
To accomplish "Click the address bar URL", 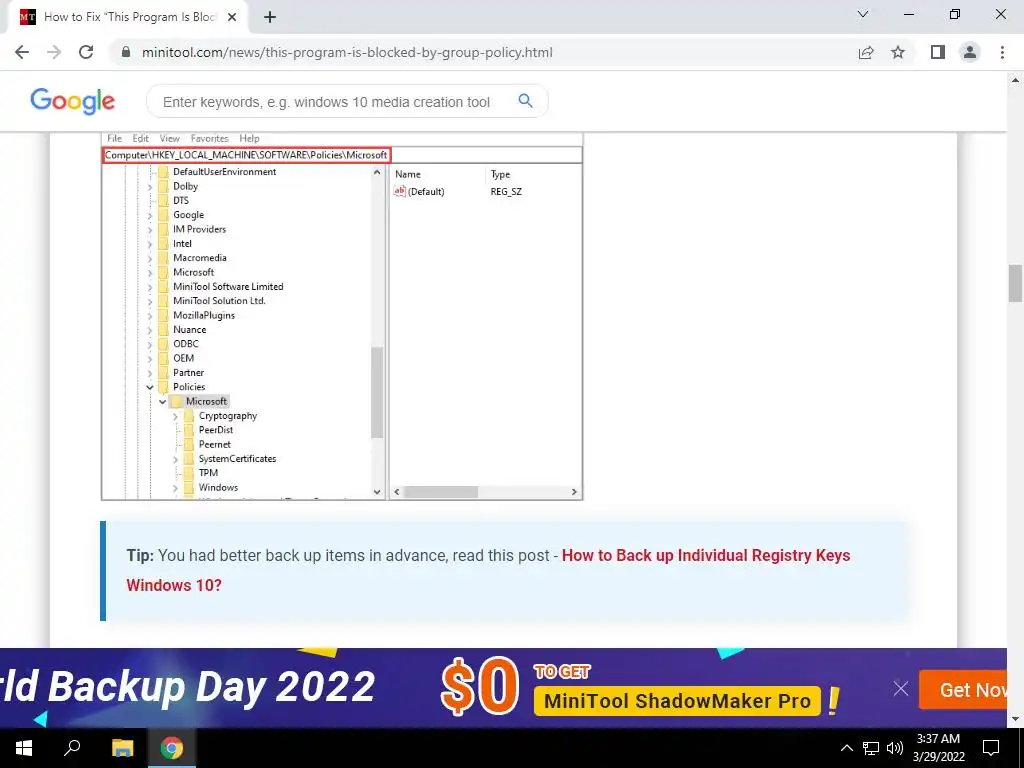I will pos(347,52).
